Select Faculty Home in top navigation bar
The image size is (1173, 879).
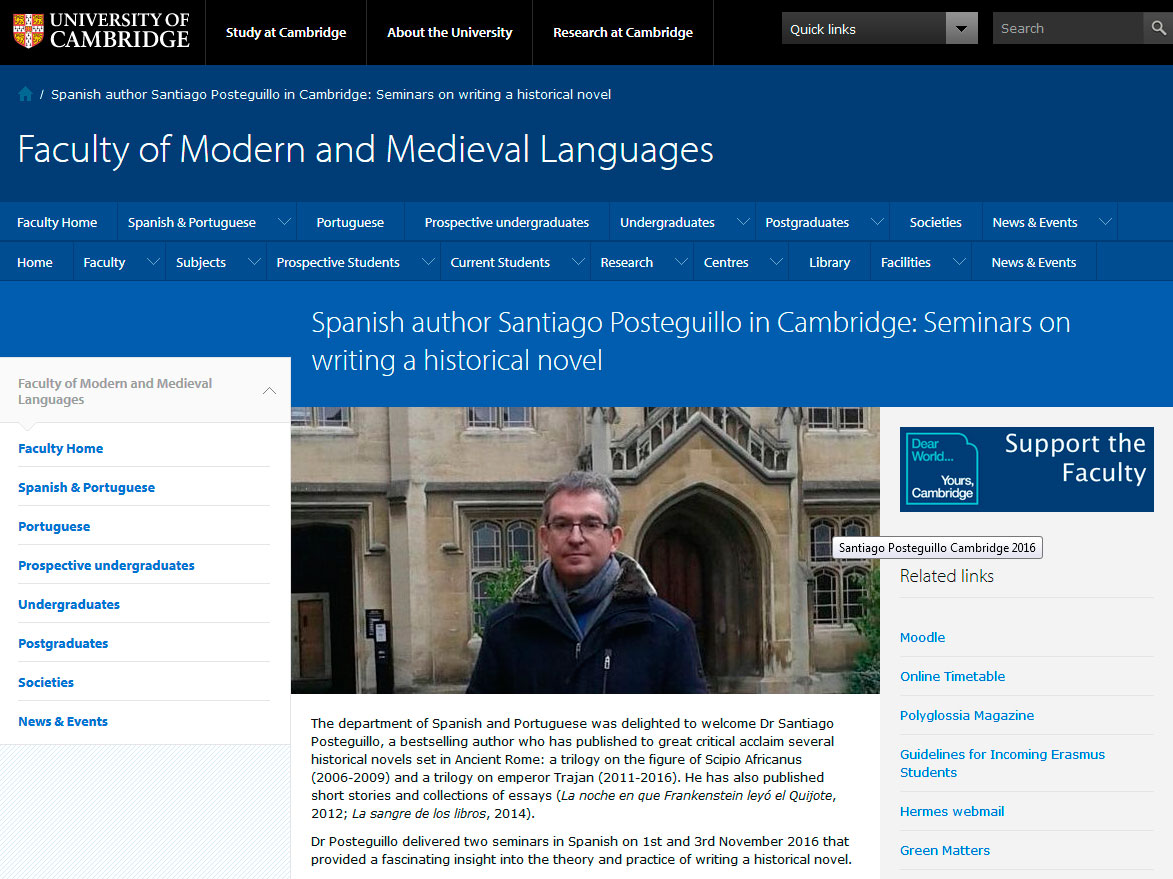[57, 222]
